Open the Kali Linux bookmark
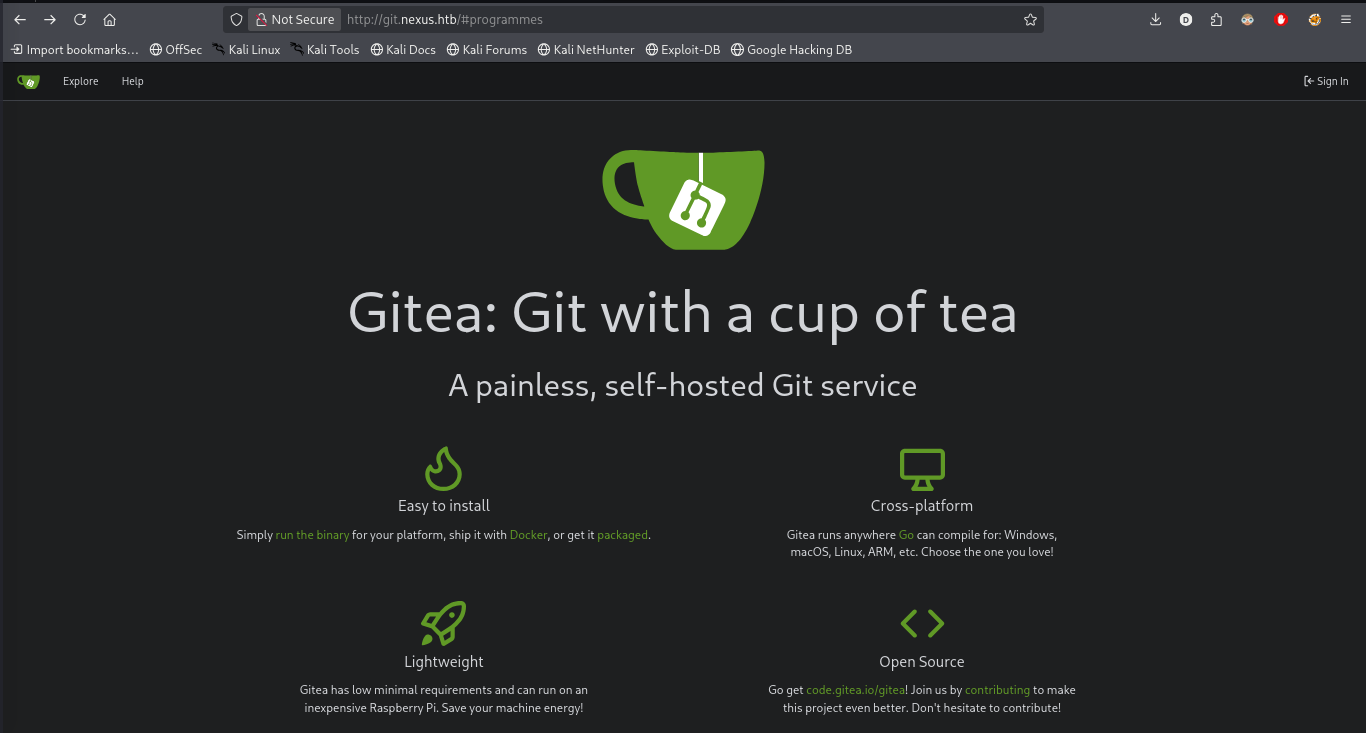 [246, 49]
